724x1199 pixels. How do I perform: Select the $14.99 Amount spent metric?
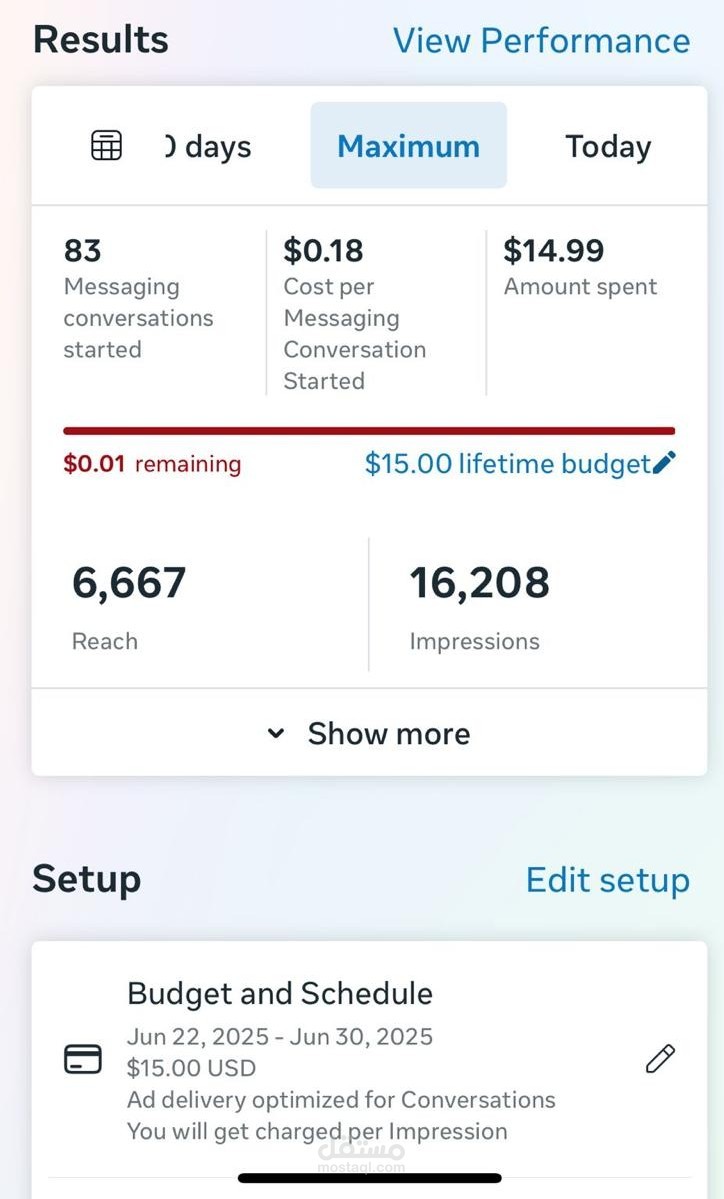[580, 266]
